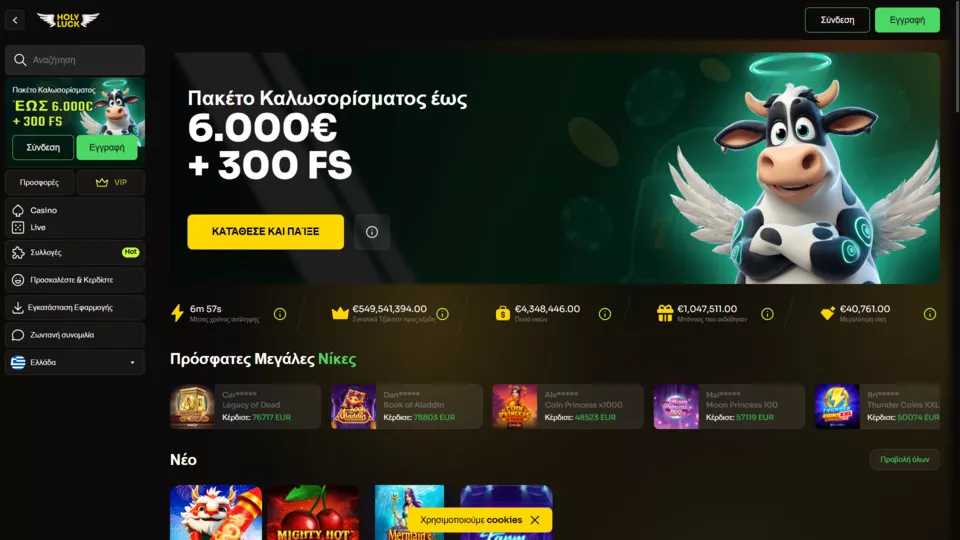960x540 pixels.
Task: Open the Συλλογές Hot menu item
Action: tap(75, 252)
